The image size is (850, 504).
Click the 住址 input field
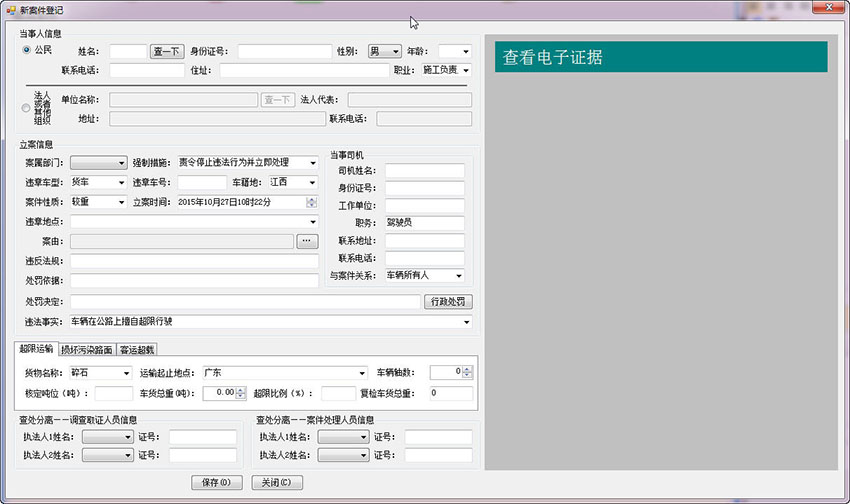[x=304, y=70]
